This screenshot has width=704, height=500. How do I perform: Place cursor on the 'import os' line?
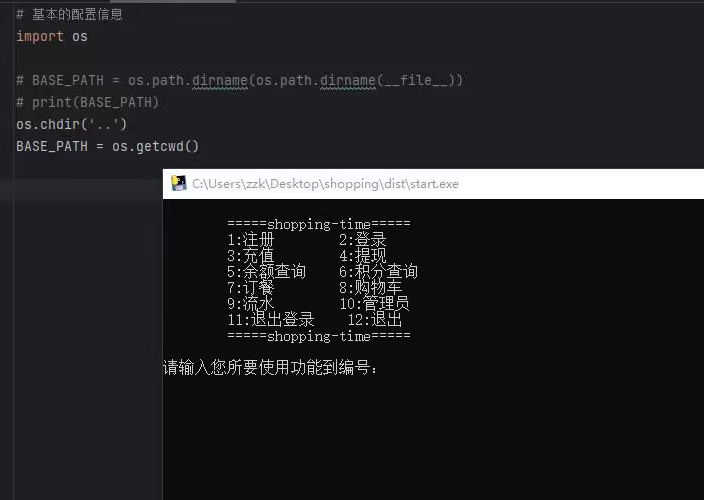52,36
